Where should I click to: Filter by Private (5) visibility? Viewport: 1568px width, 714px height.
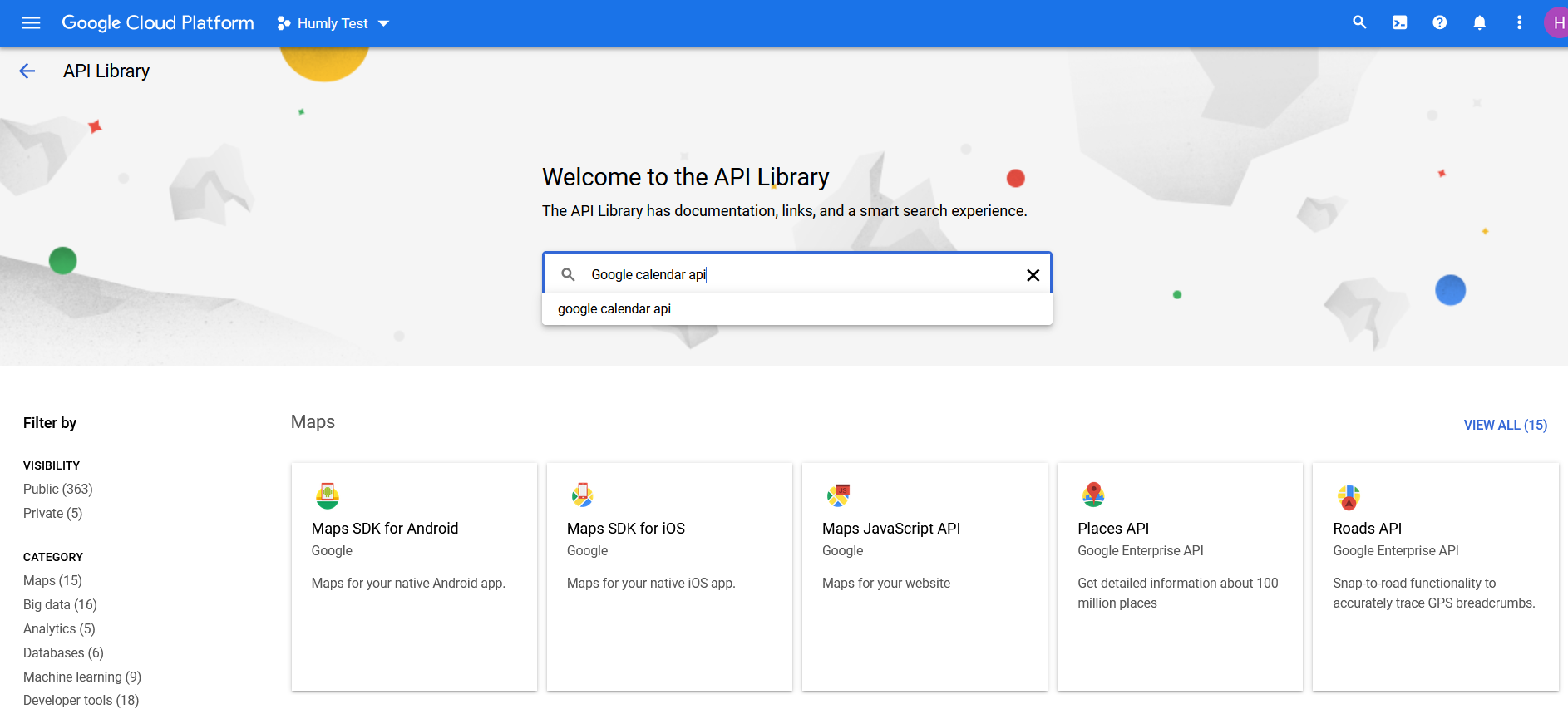point(53,513)
